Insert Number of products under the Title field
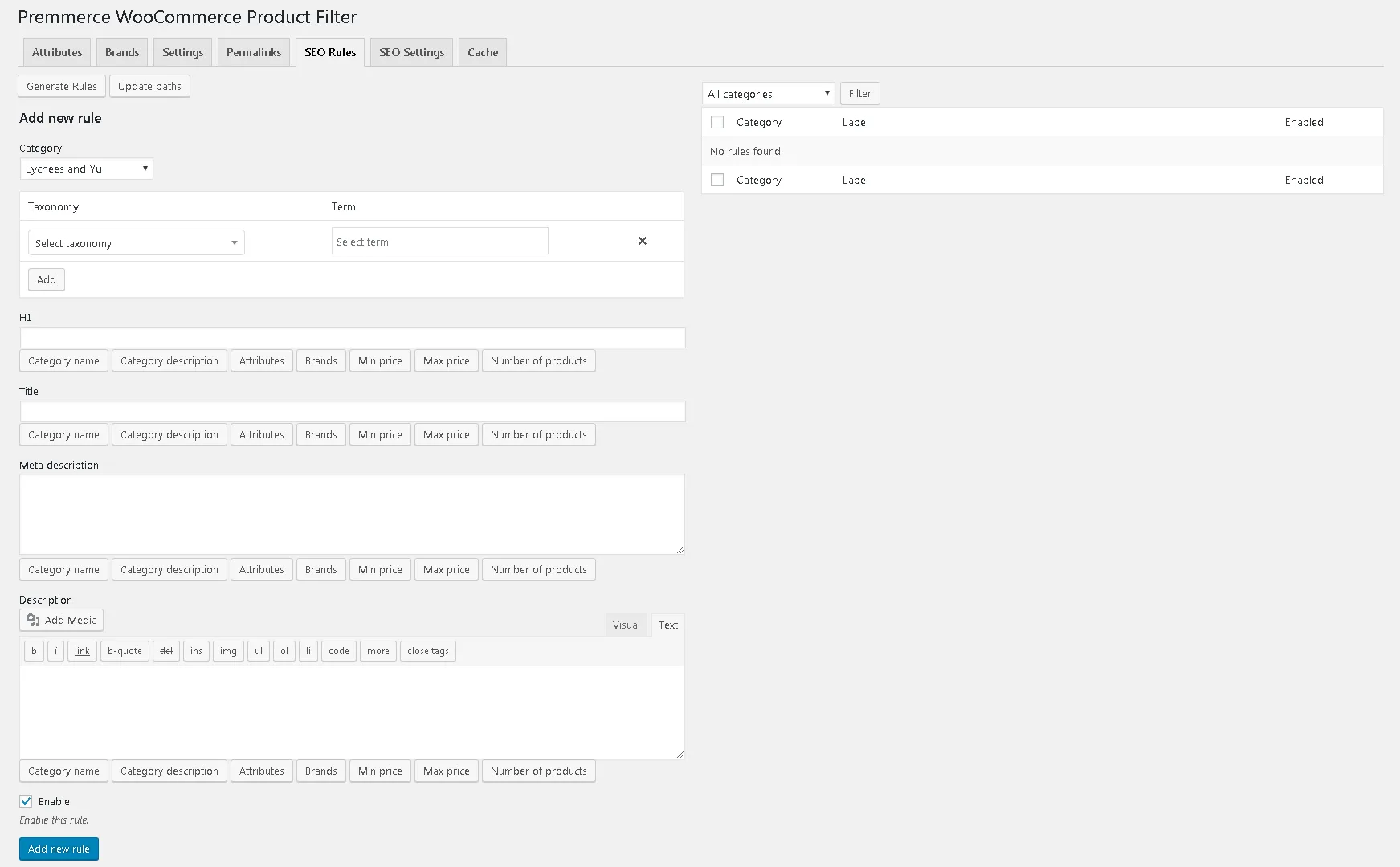This screenshot has height=867, width=1400. tap(539, 435)
